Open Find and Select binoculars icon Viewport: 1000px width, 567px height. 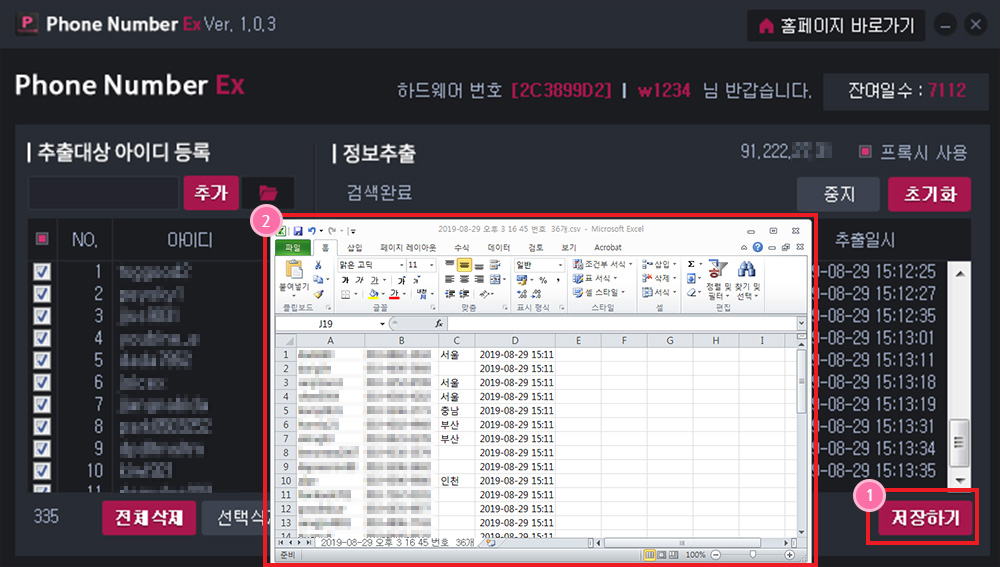pos(746,269)
